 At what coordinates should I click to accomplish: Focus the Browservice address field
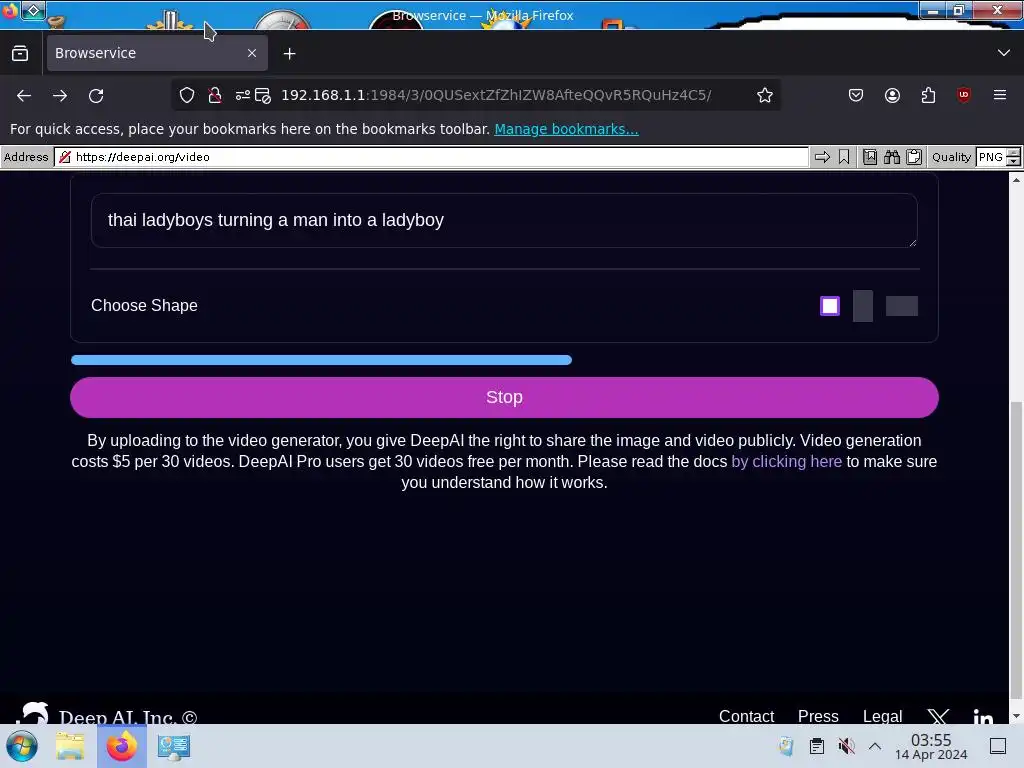(x=431, y=157)
